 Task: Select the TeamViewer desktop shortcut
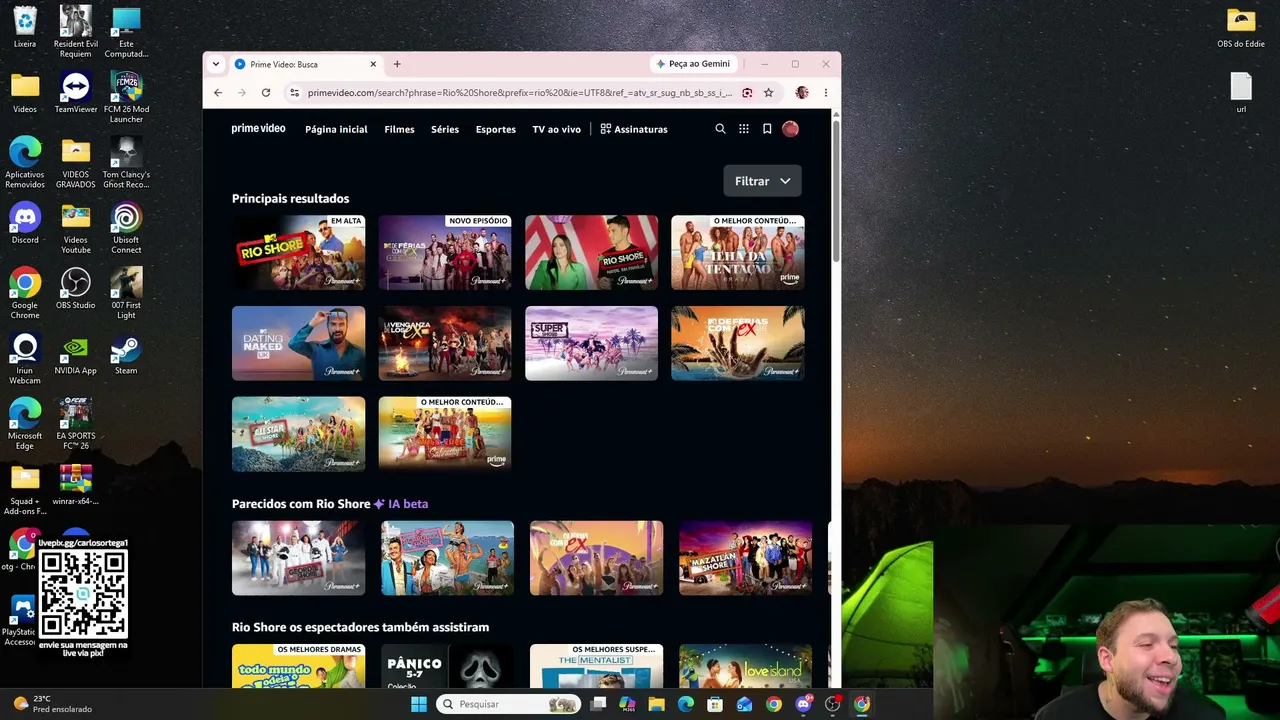pos(76,93)
